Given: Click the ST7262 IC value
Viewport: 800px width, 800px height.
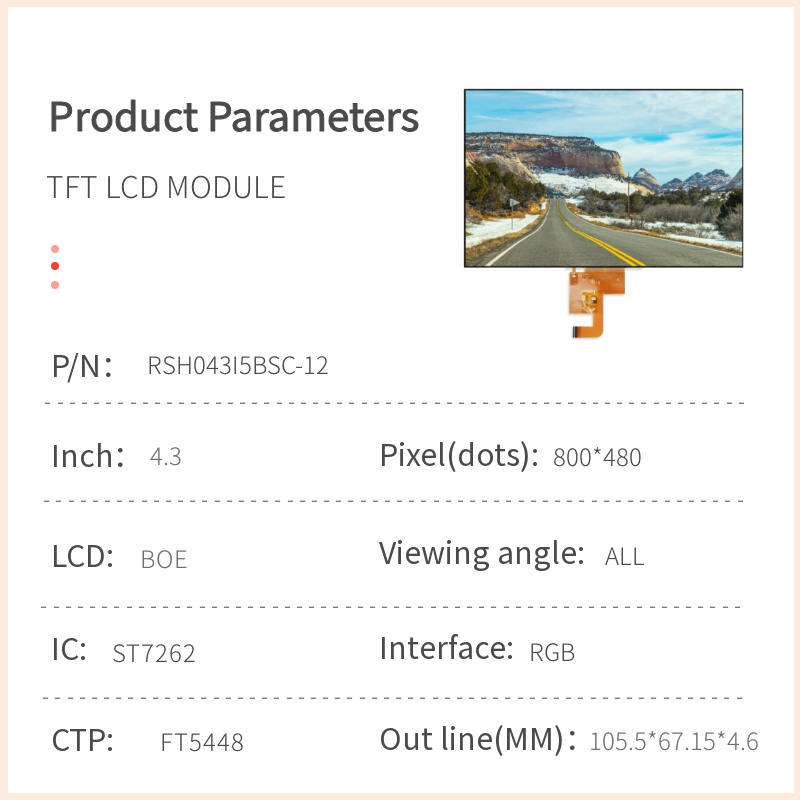Looking at the screenshot, I should (x=154, y=654).
